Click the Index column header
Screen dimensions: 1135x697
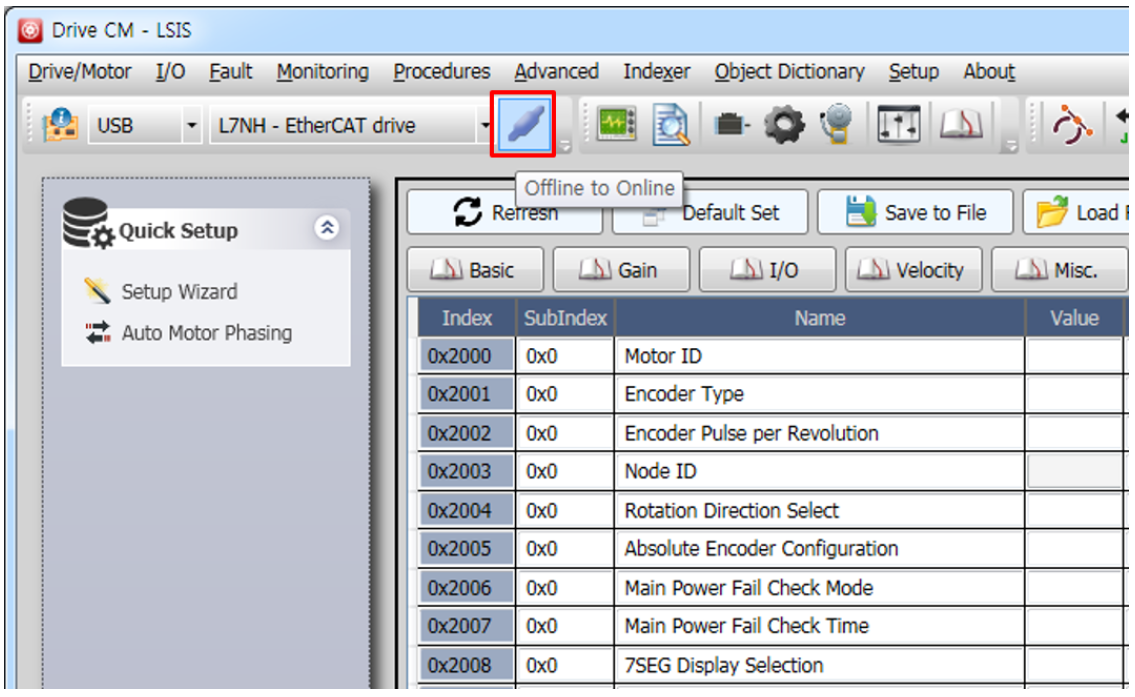[x=467, y=318]
